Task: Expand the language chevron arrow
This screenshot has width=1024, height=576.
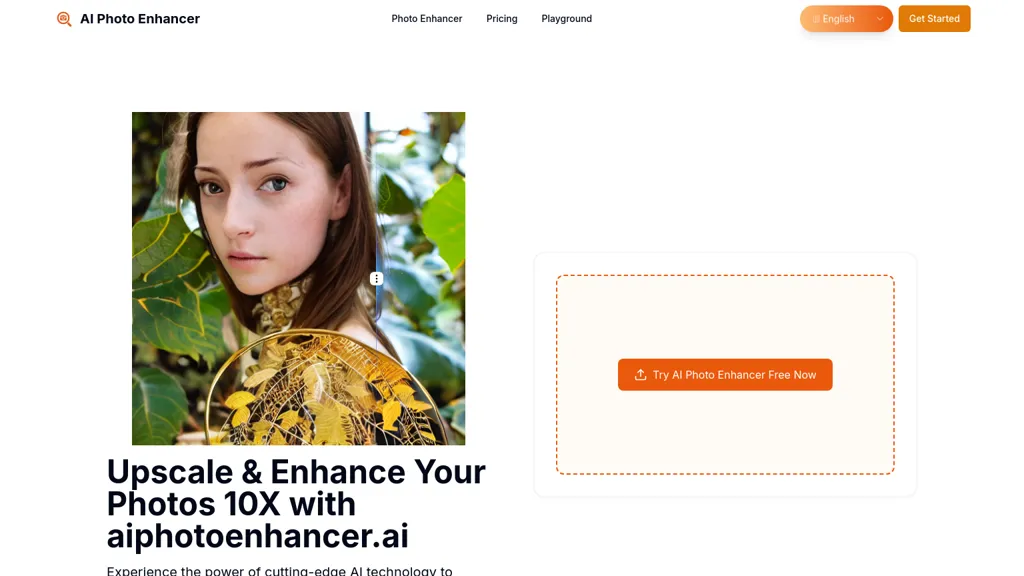Action: coord(880,19)
